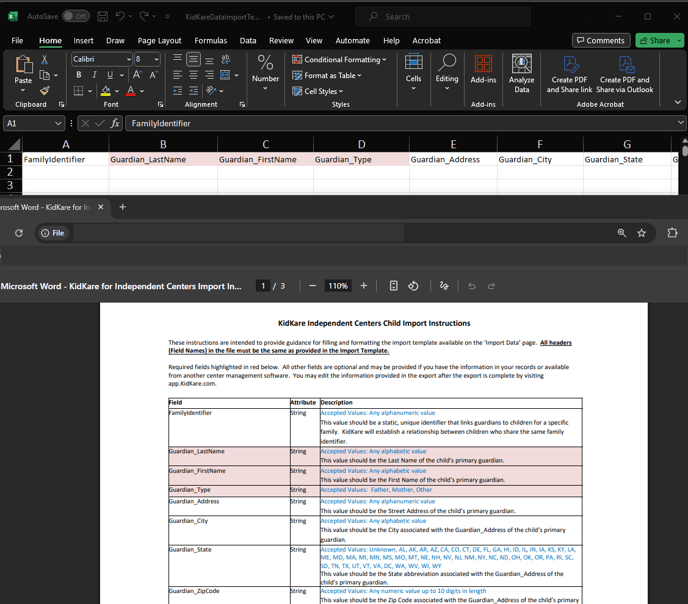Close the KidKare browser tab
Image resolution: width=688 pixels, height=604 pixels.
pyautogui.click(x=100, y=207)
